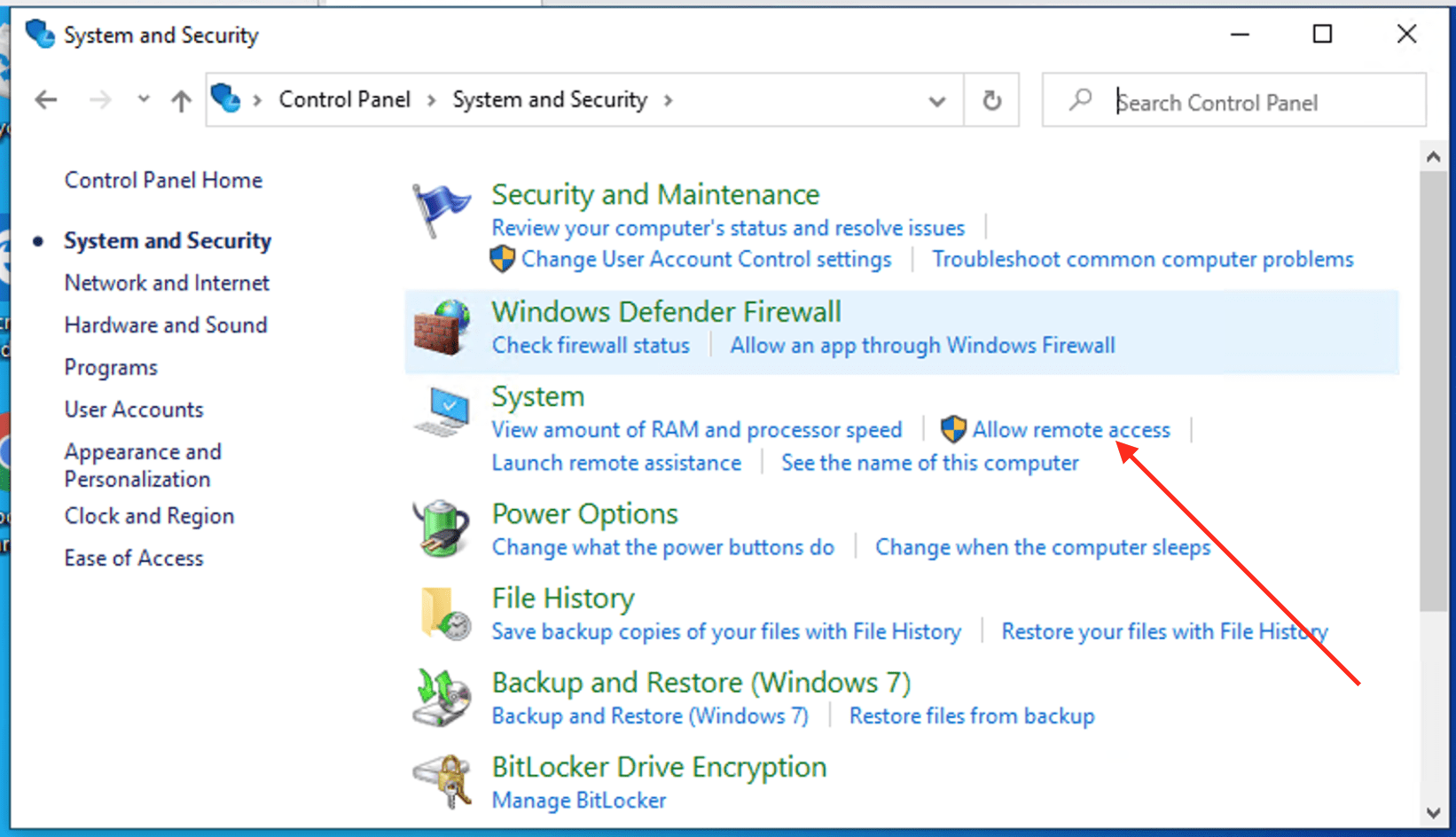
Task: Click the scroll down arrow on scrollbar
Action: pos(1433,812)
